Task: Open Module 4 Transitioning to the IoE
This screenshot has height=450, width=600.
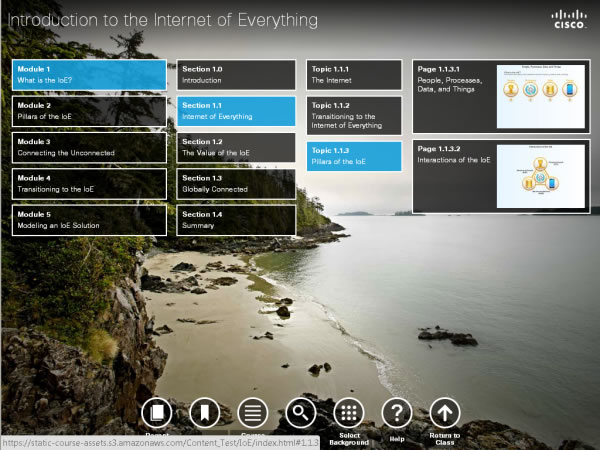Action: pos(89,184)
